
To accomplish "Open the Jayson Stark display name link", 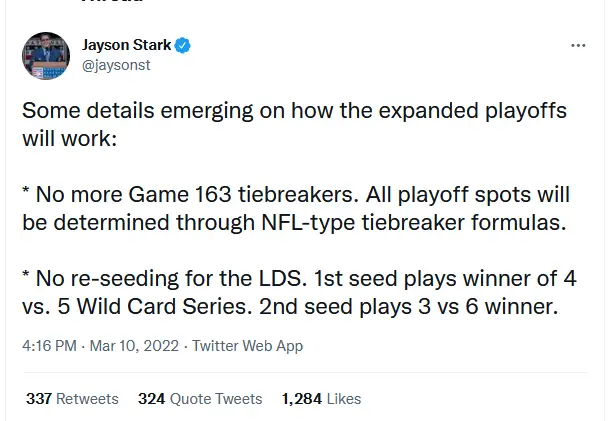I will (x=125, y=44).
